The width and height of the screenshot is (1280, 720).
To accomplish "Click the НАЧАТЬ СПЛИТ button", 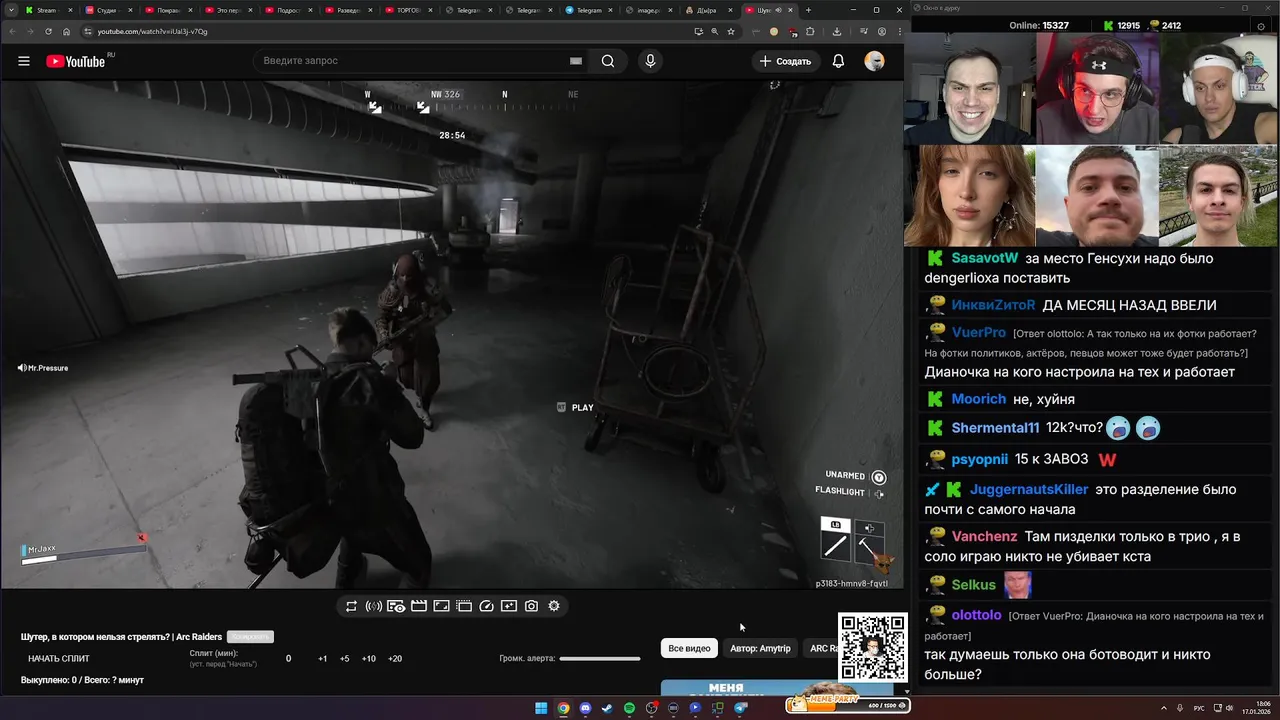I will pos(59,659).
